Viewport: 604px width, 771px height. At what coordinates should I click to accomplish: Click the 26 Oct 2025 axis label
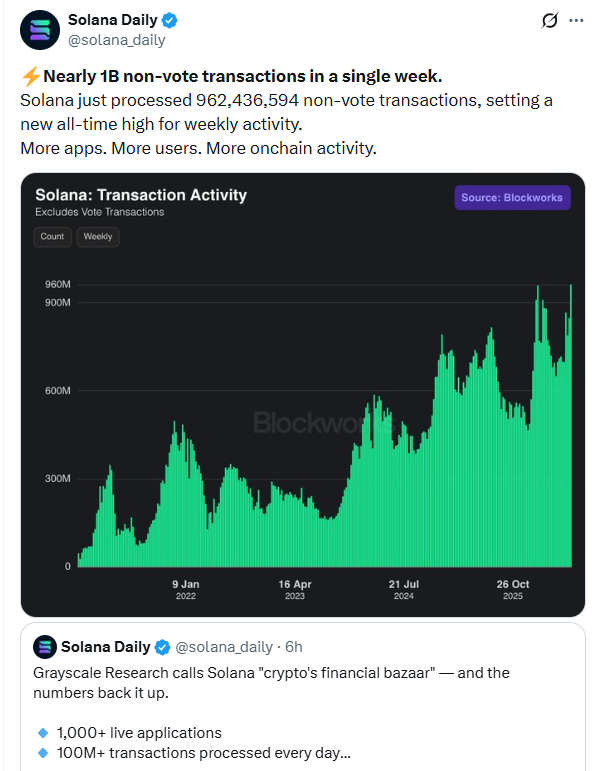pos(513,590)
